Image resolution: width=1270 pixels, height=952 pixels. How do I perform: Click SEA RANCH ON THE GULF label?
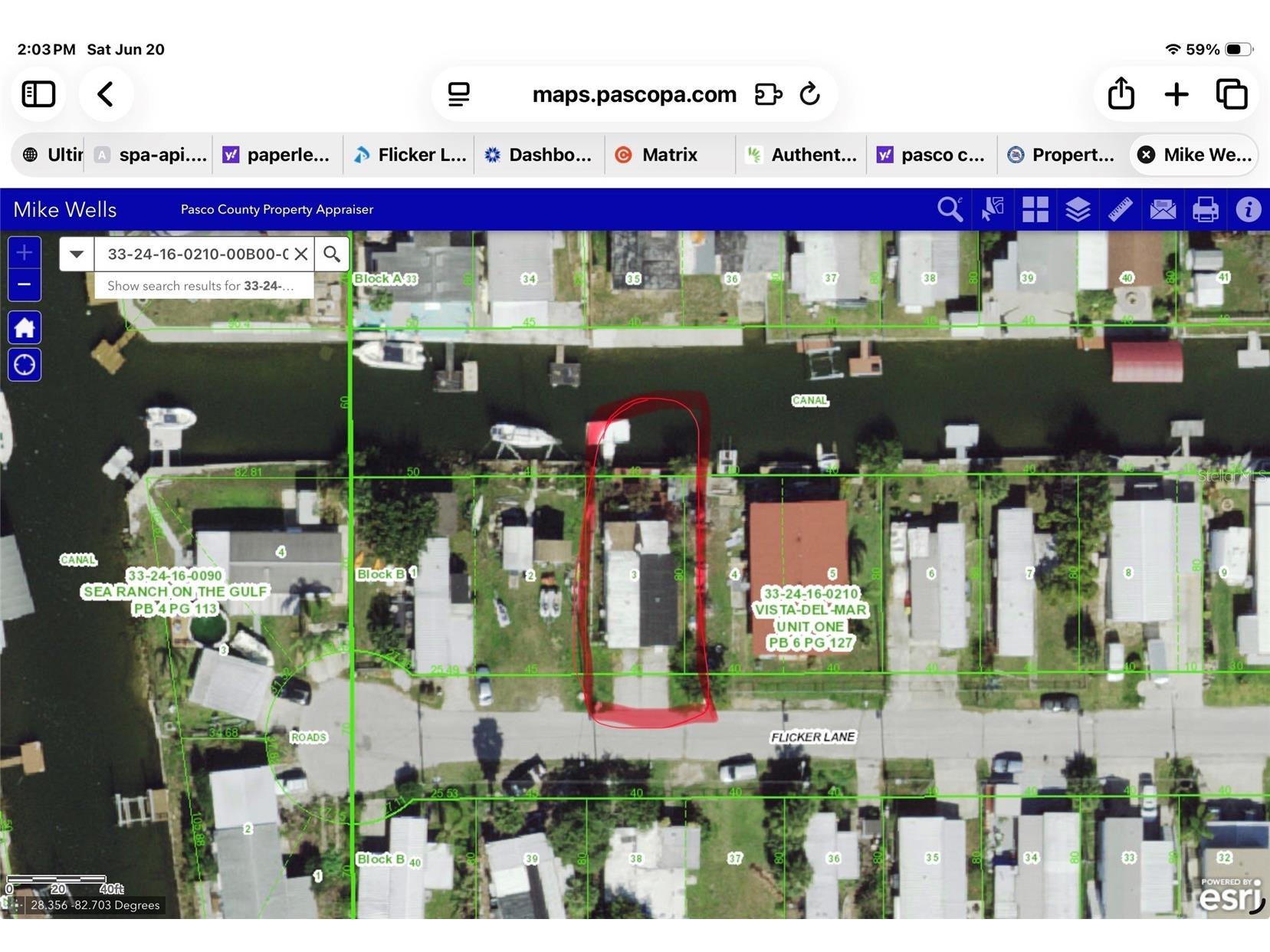click(176, 592)
